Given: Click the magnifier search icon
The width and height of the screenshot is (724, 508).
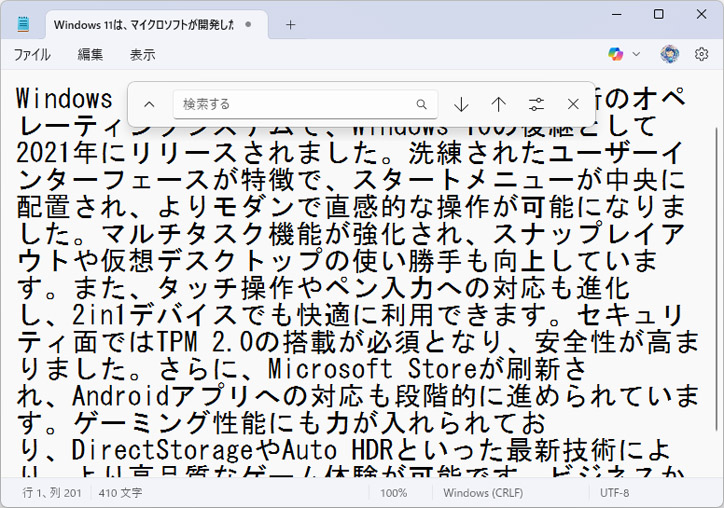Looking at the screenshot, I should [421, 104].
